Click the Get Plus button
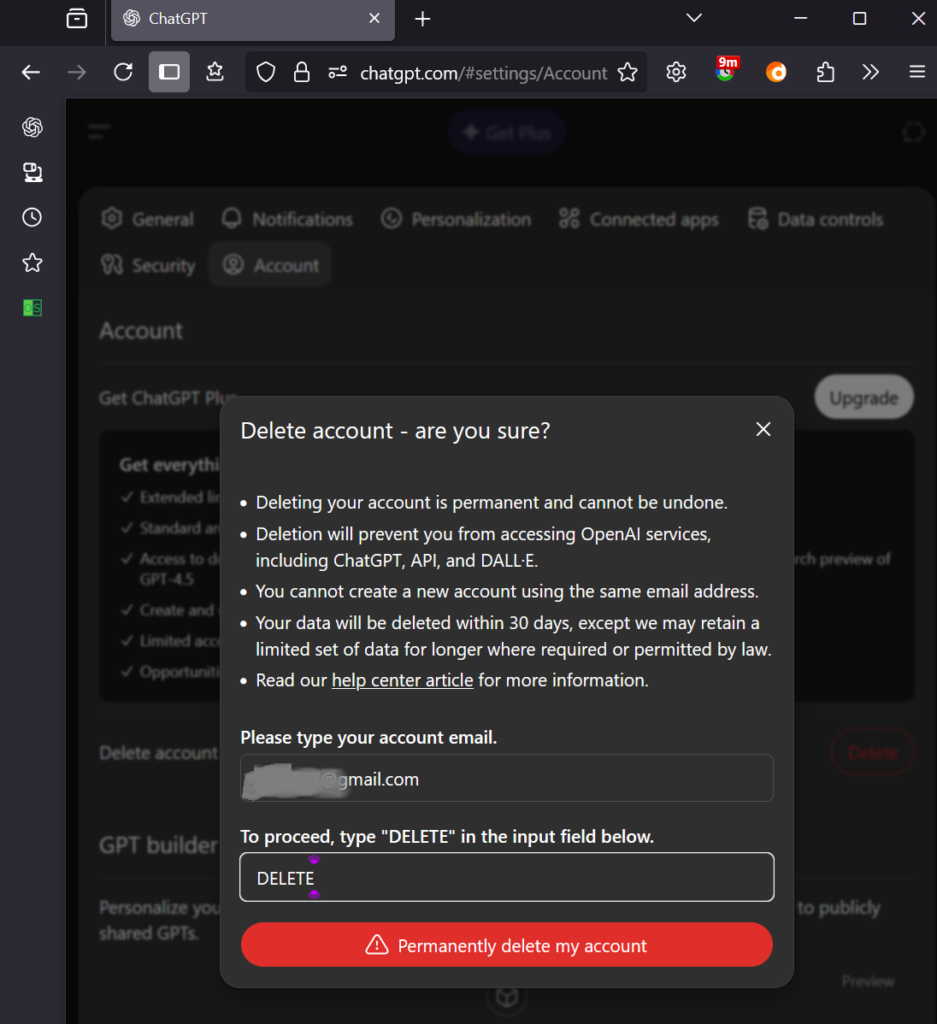This screenshot has width=937, height=1024. point(506,133)
